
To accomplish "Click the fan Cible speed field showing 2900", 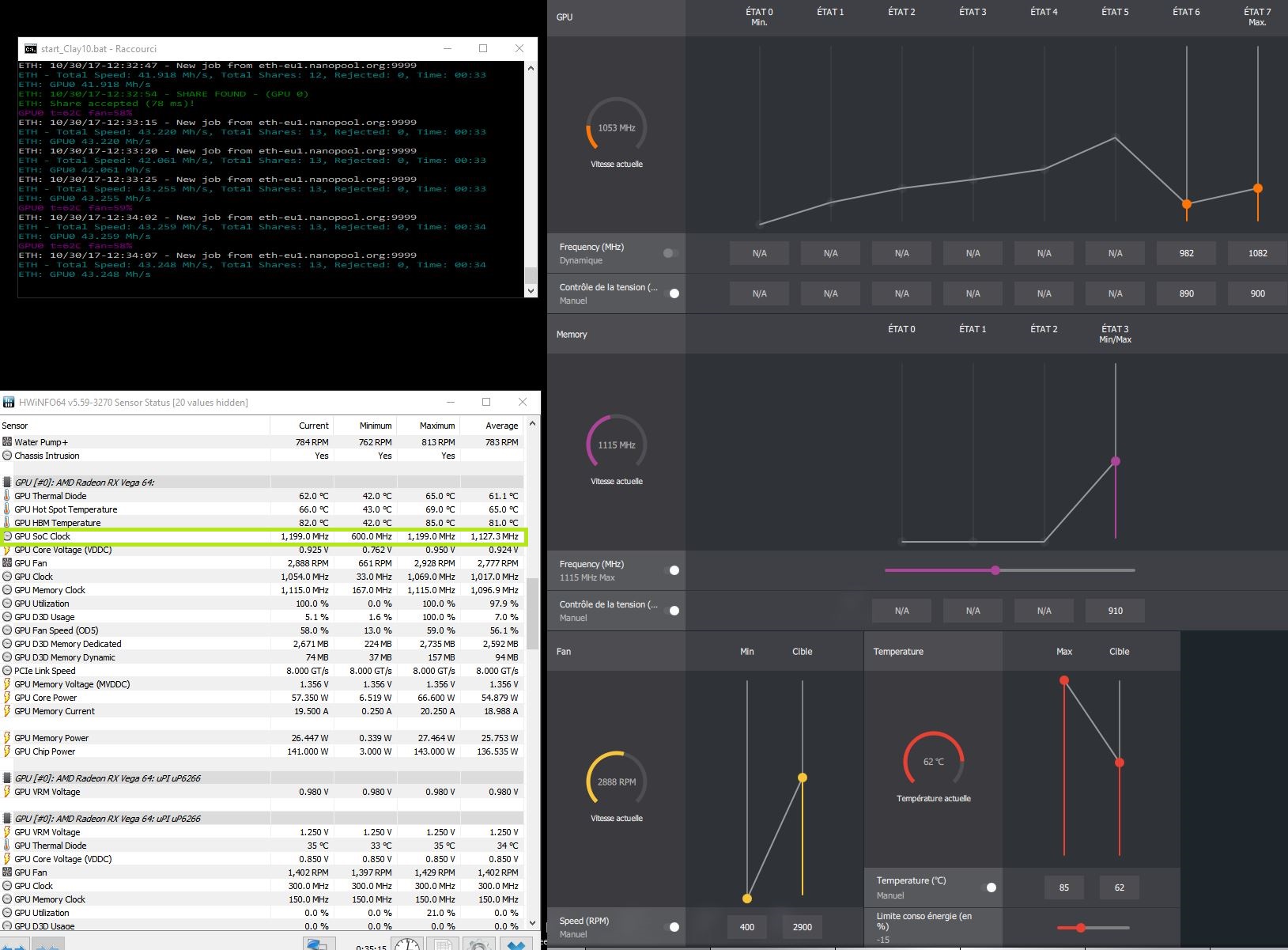I will [802, 927].
